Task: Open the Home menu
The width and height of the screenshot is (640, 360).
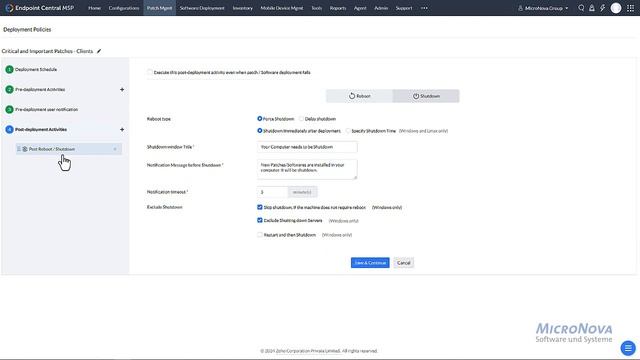Action: (x=94, y=8)
